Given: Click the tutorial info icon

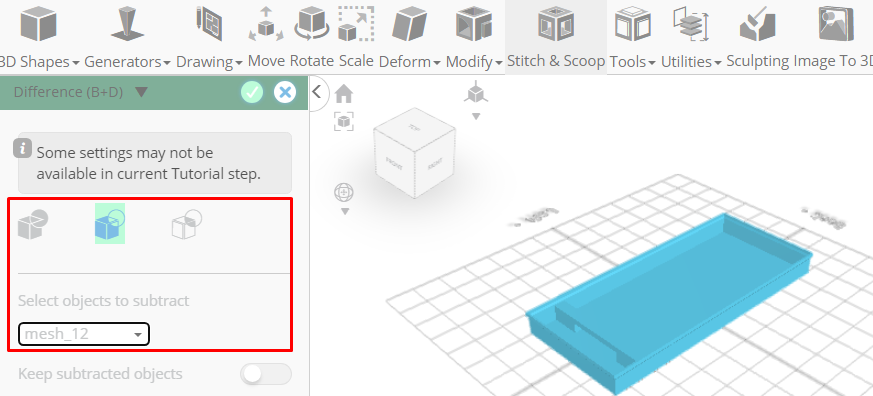Looking at the screenshot, I should [22, 148].
